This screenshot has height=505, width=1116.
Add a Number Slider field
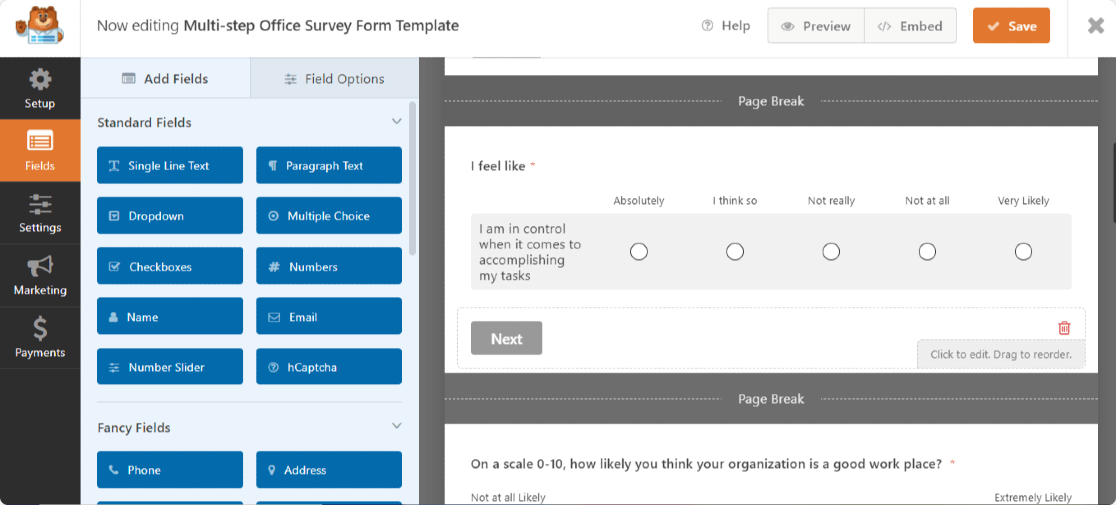[169, 368]
